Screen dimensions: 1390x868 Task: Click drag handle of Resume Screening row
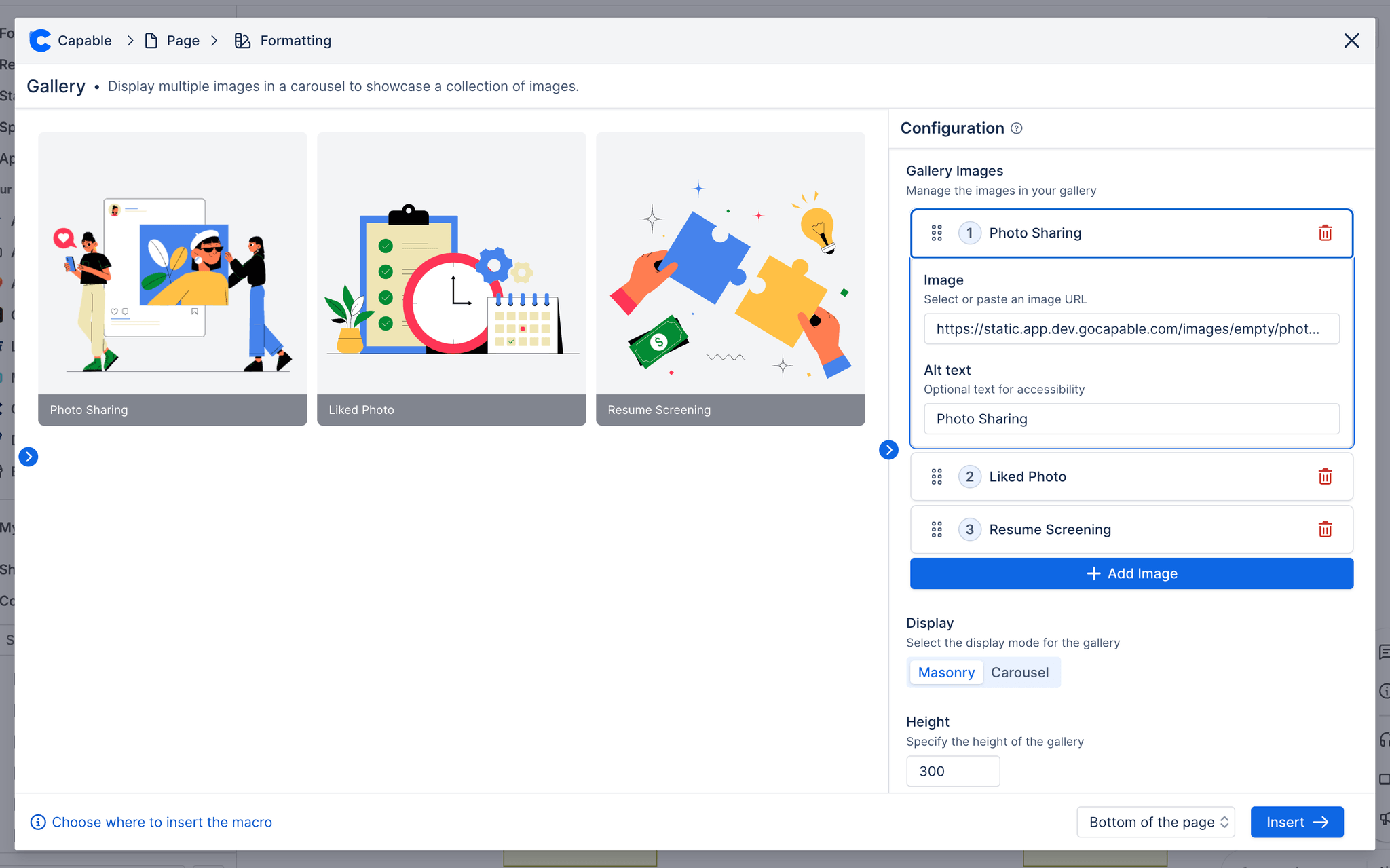click(937, 529)
